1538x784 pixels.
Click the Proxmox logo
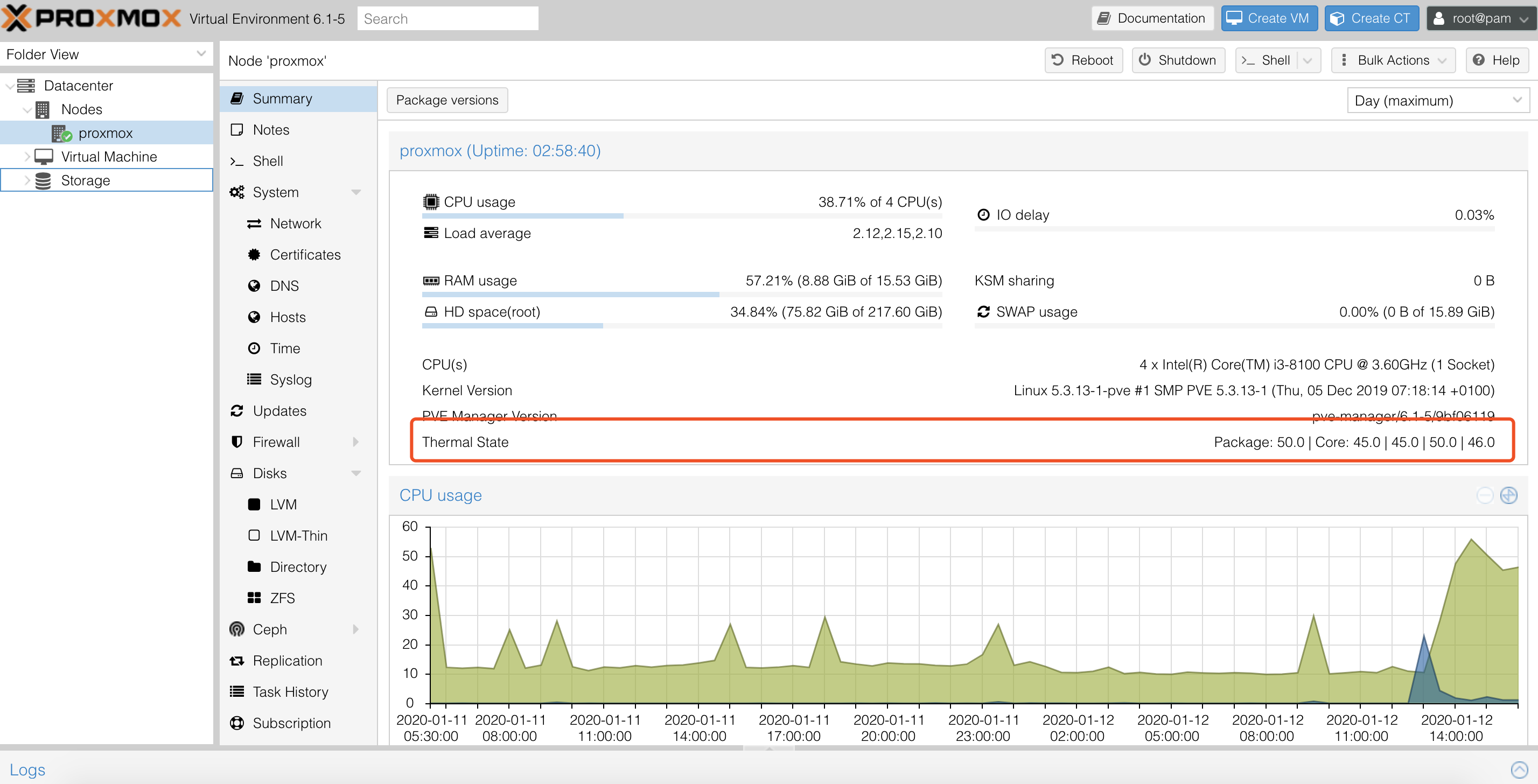tap(92, 18)
